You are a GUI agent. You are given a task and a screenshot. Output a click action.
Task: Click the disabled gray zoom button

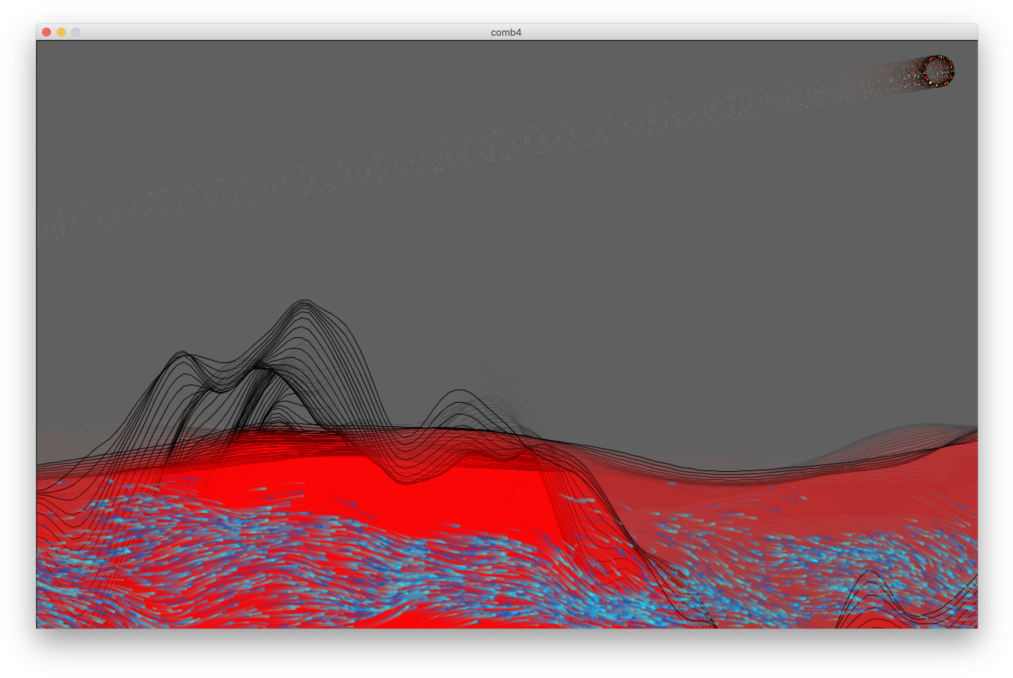pyautogui.click(x=76, y=32)
